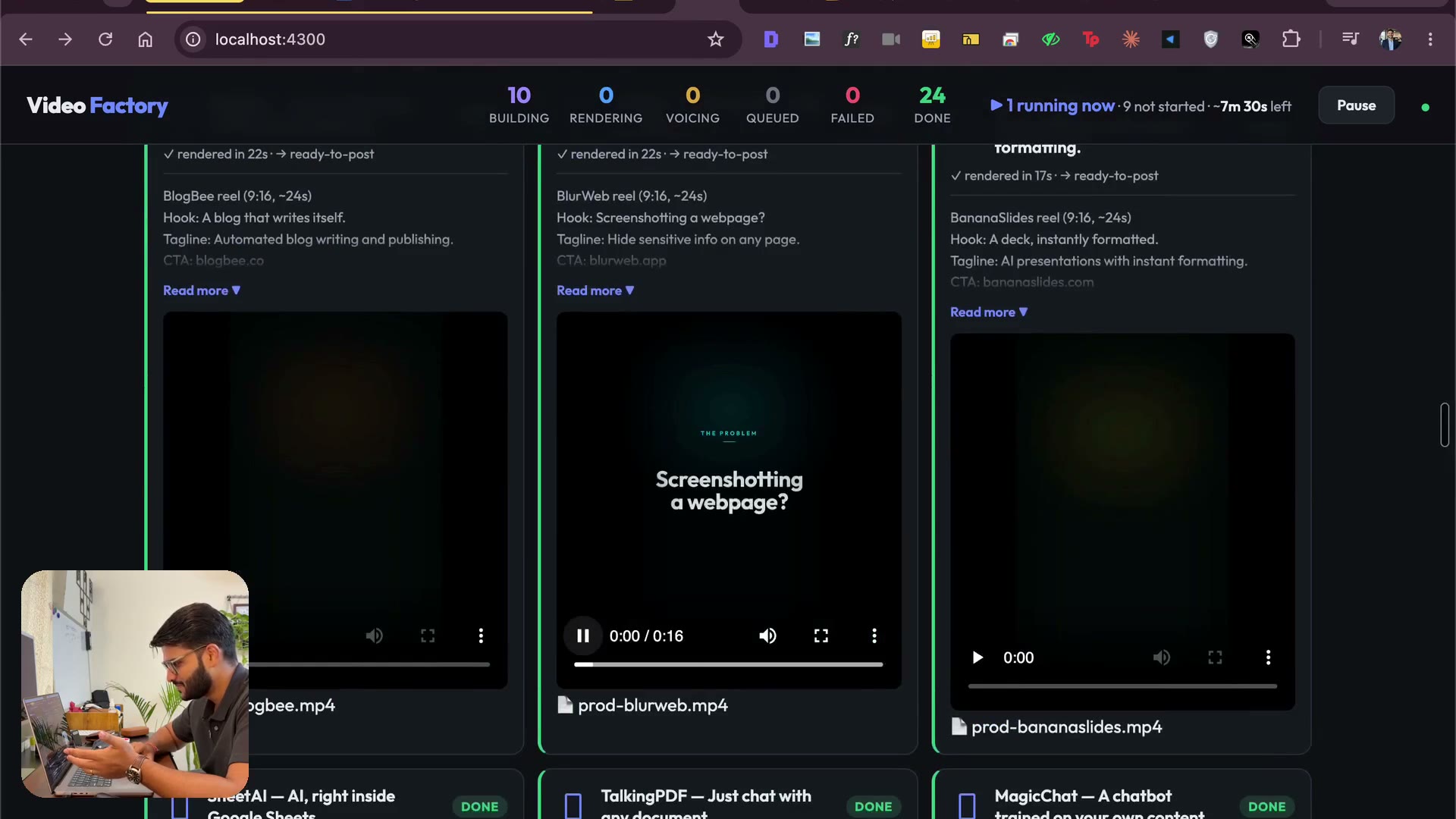Screen dimensions: 1456x819
Task: Bookmark this page with the star icon
Action: click(x=716, y=39)
